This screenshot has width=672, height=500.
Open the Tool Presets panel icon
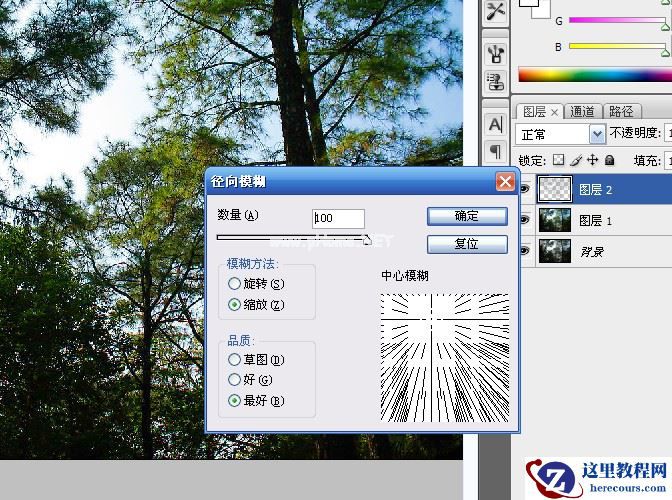pos(495,12)
